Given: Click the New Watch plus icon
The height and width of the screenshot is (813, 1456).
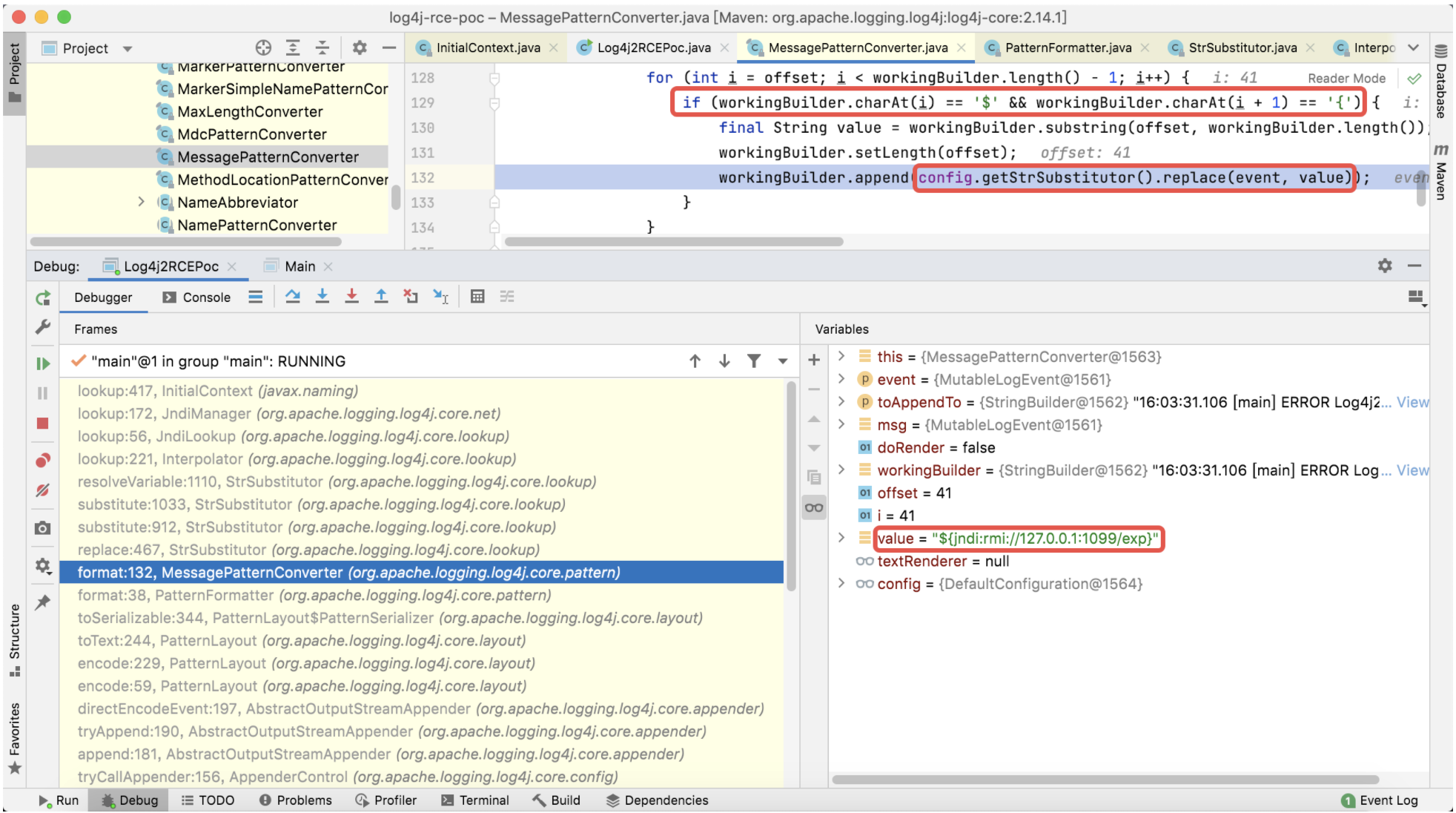Looking at the screenshot, I should [x=814, y=361].
